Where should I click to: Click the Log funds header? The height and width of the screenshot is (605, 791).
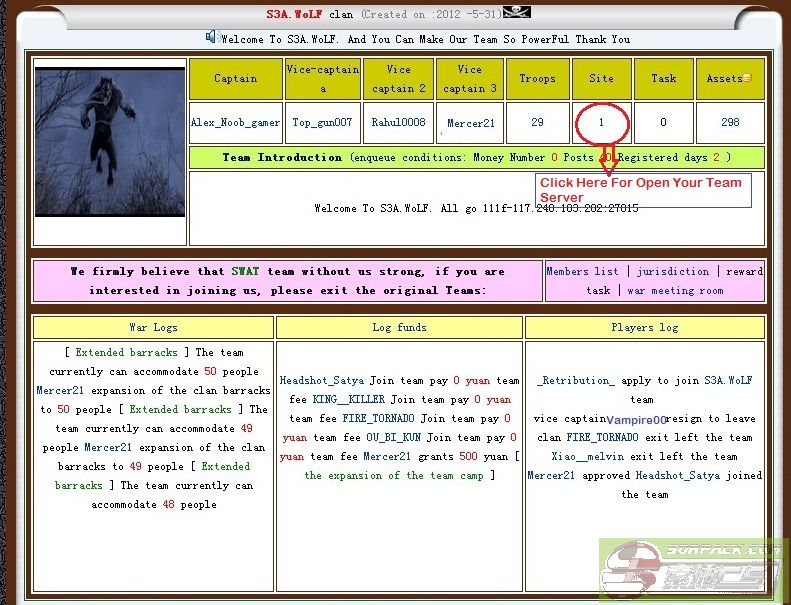tap(399, 327)
